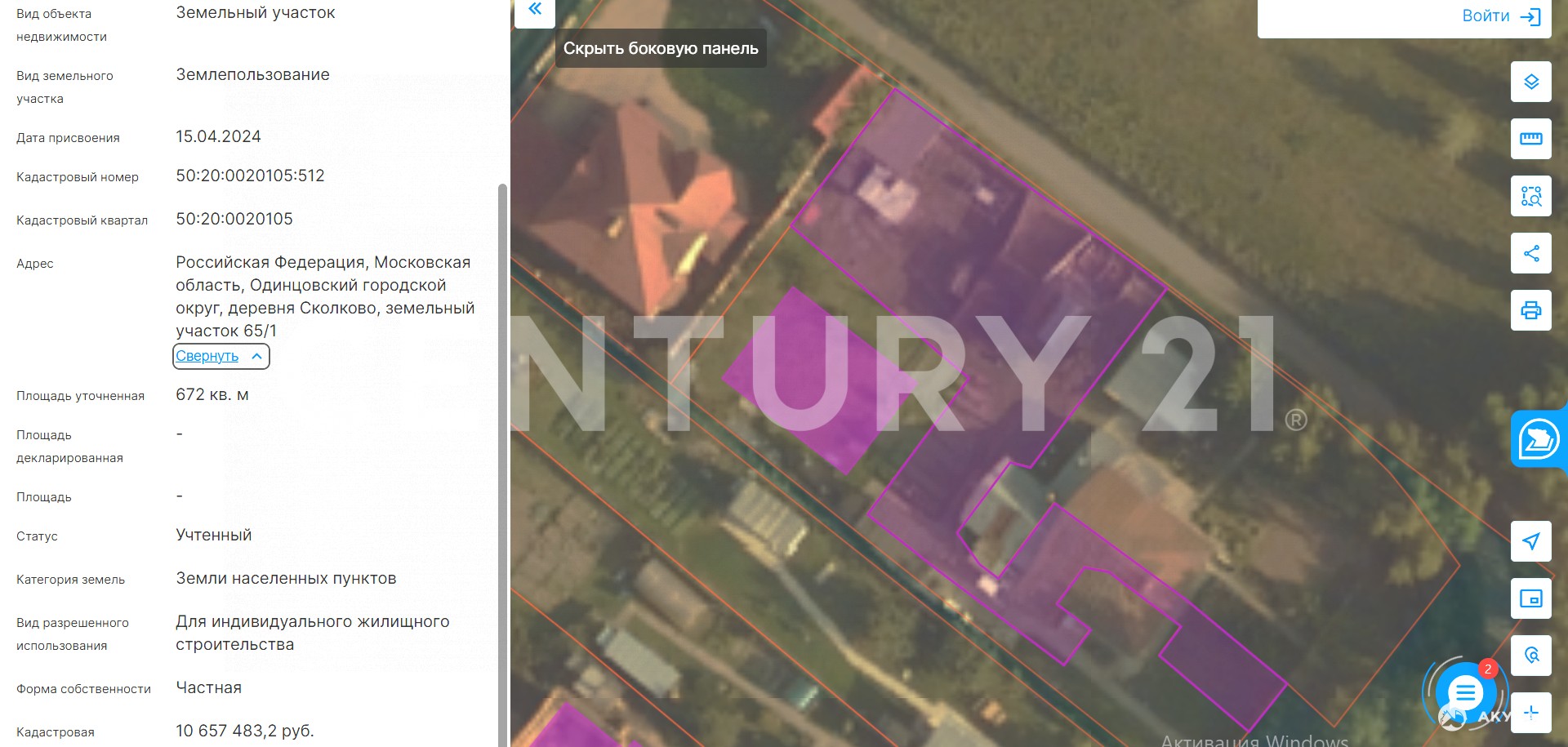Click the Войти login button
The height and width of the screenshot is (747, 1568).
(x=1486, y=16)
